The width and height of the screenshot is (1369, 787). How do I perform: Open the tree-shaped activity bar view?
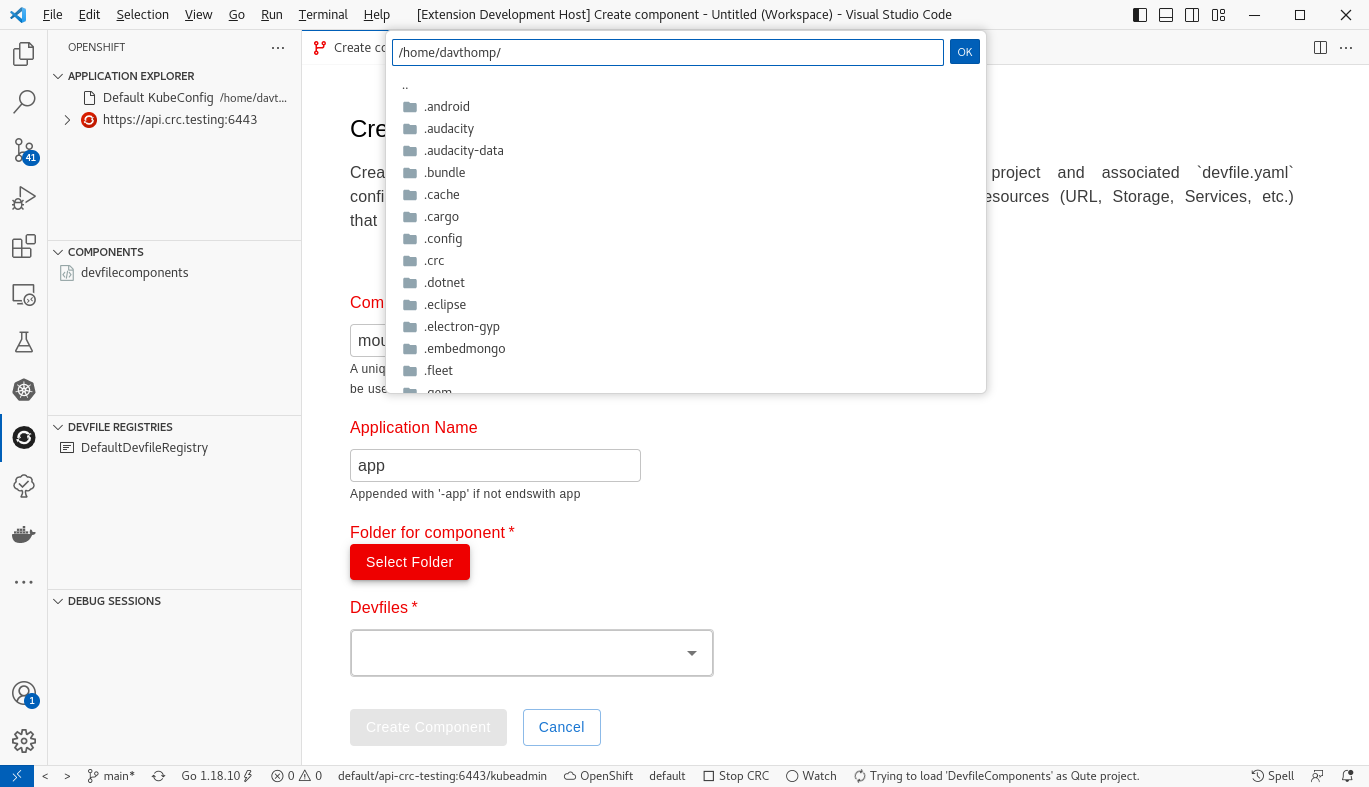point(24,486)
